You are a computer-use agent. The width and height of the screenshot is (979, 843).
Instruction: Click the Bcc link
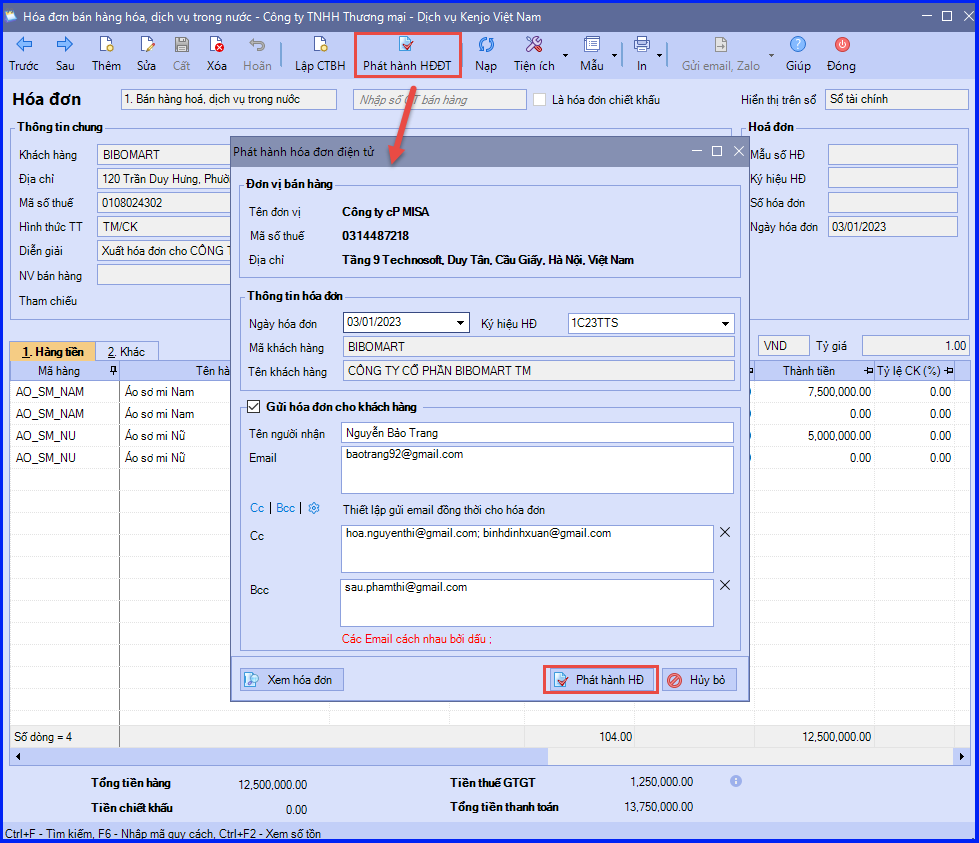(285, 508)
